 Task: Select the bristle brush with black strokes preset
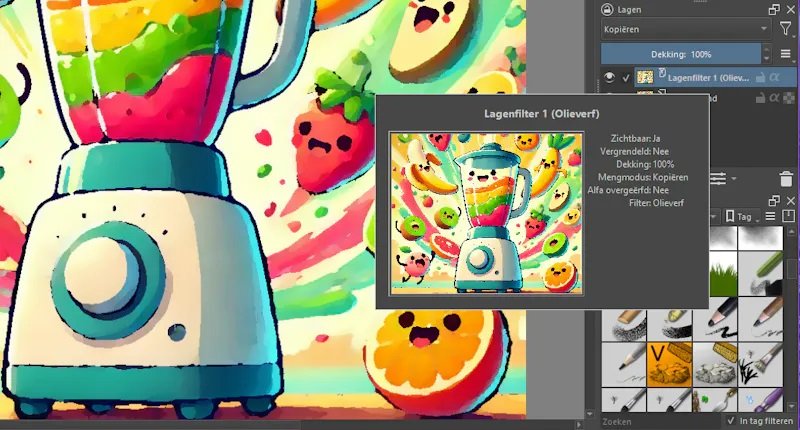[x=760, y=364]
